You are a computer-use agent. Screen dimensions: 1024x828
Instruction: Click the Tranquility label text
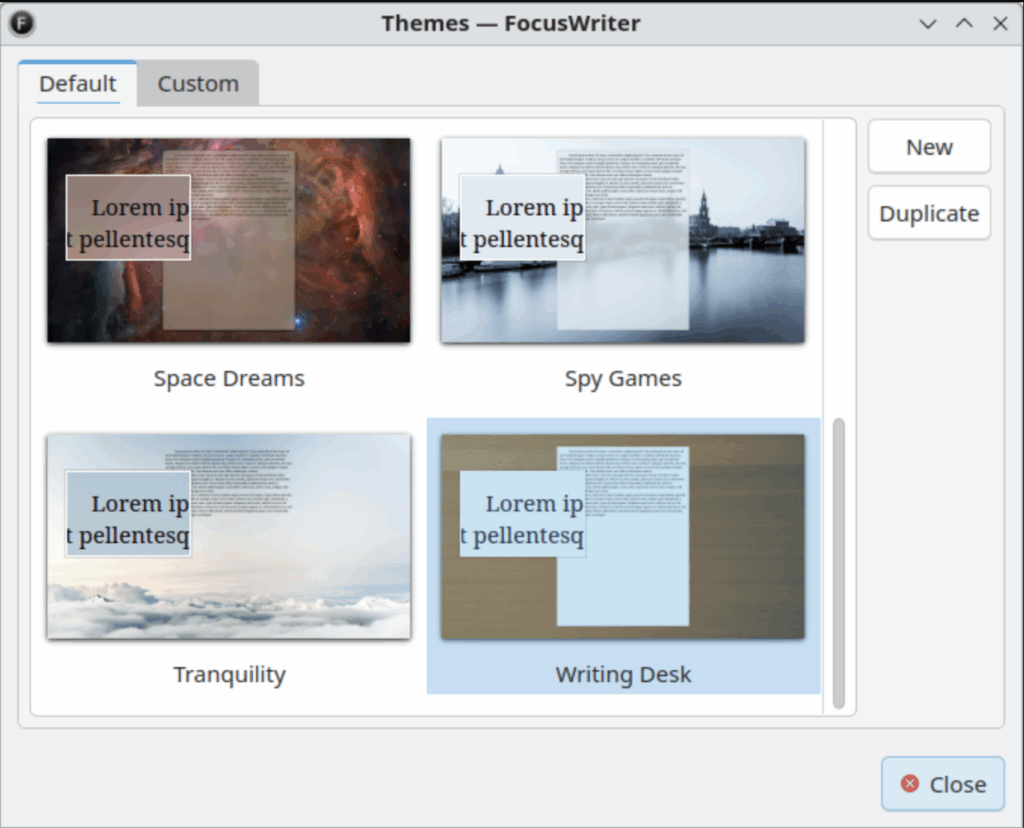click(x=229, y=674)
